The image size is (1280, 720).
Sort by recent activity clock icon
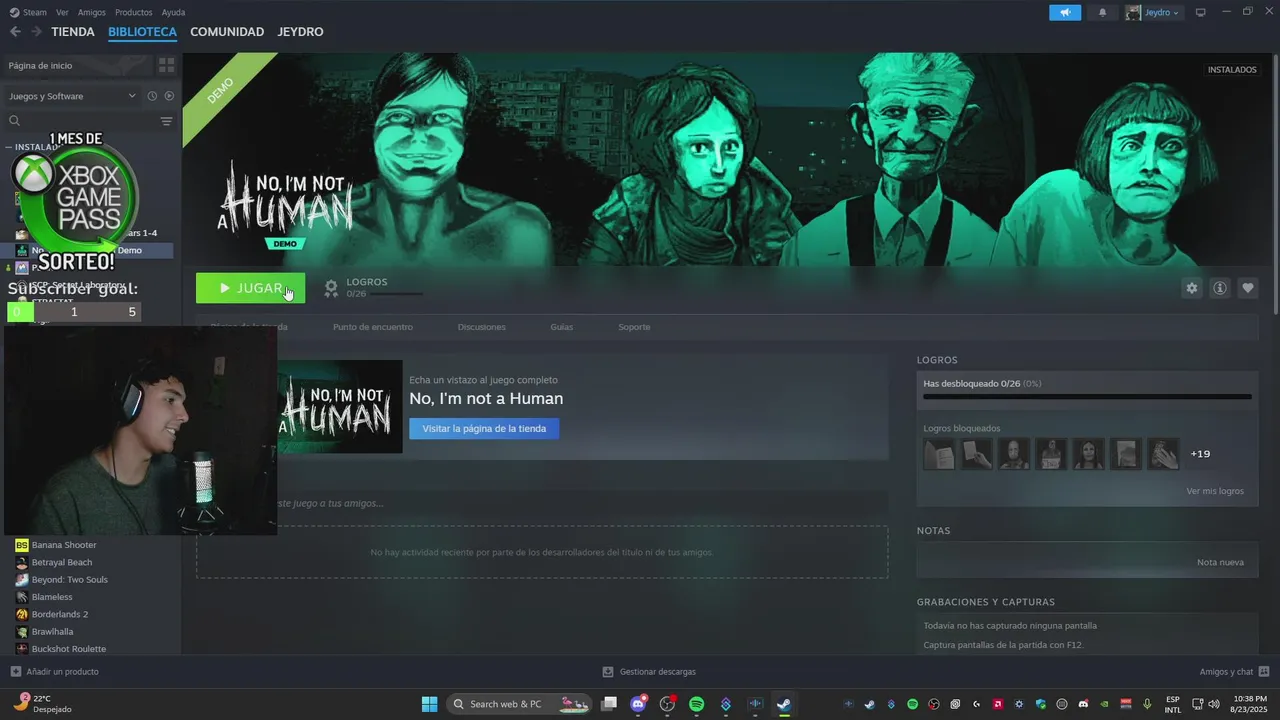click(x=152, y=96)
